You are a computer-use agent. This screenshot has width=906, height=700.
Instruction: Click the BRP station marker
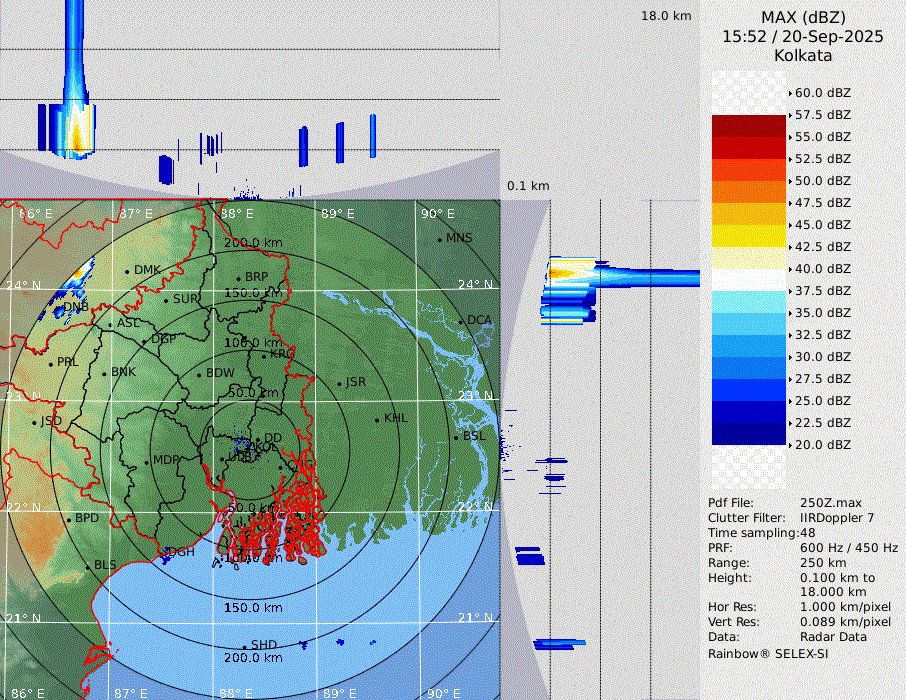(x=238, y=278)
